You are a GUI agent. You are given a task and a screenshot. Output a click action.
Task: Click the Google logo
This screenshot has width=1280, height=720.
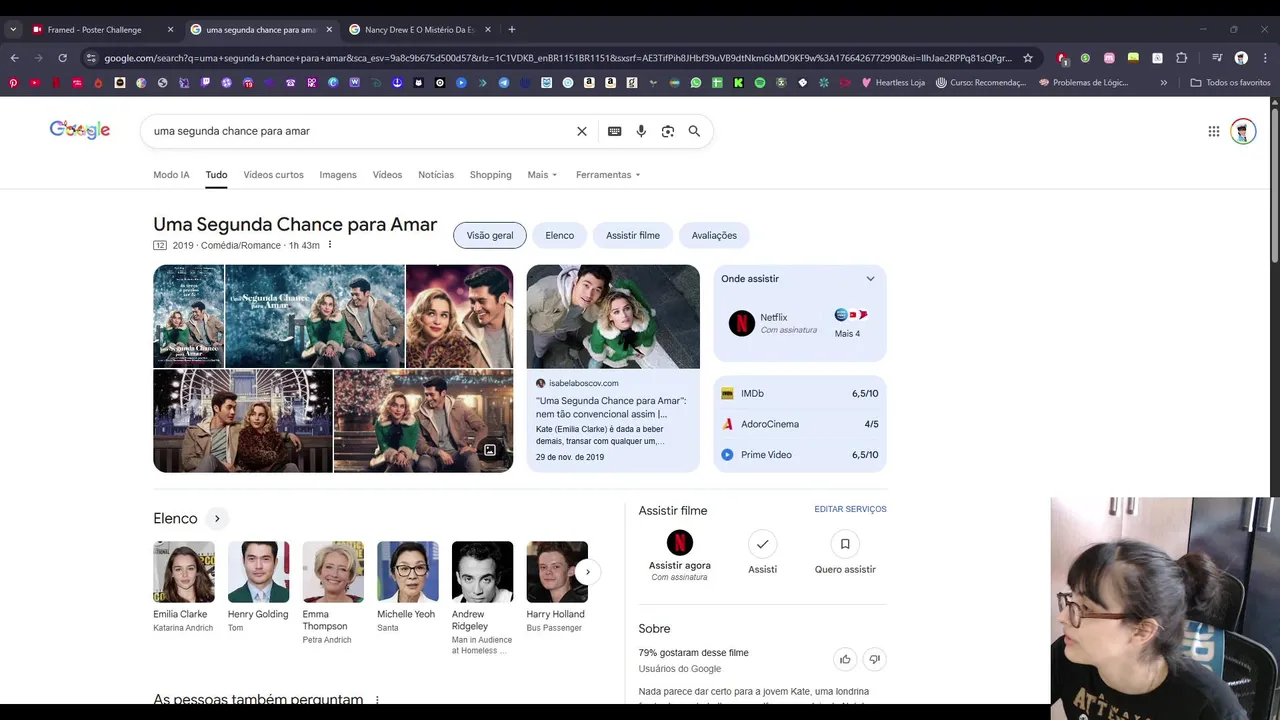pos(80,130)
